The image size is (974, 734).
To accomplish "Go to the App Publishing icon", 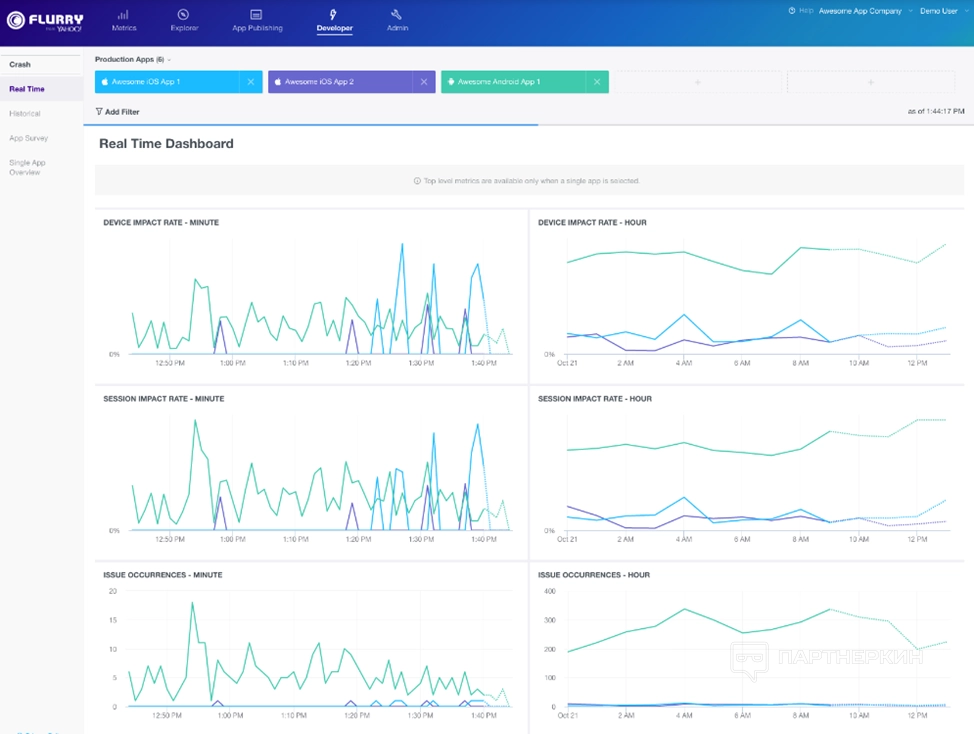I will 257,15.
